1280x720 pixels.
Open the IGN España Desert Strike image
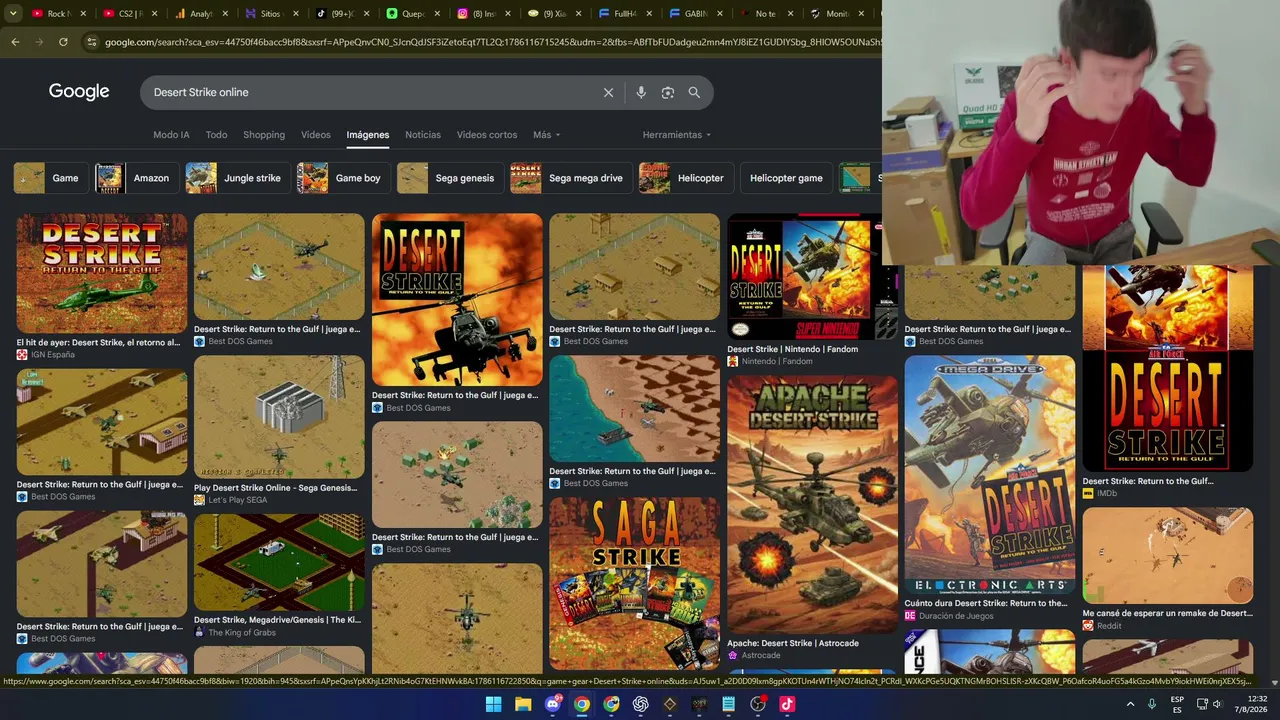point(102,274)
